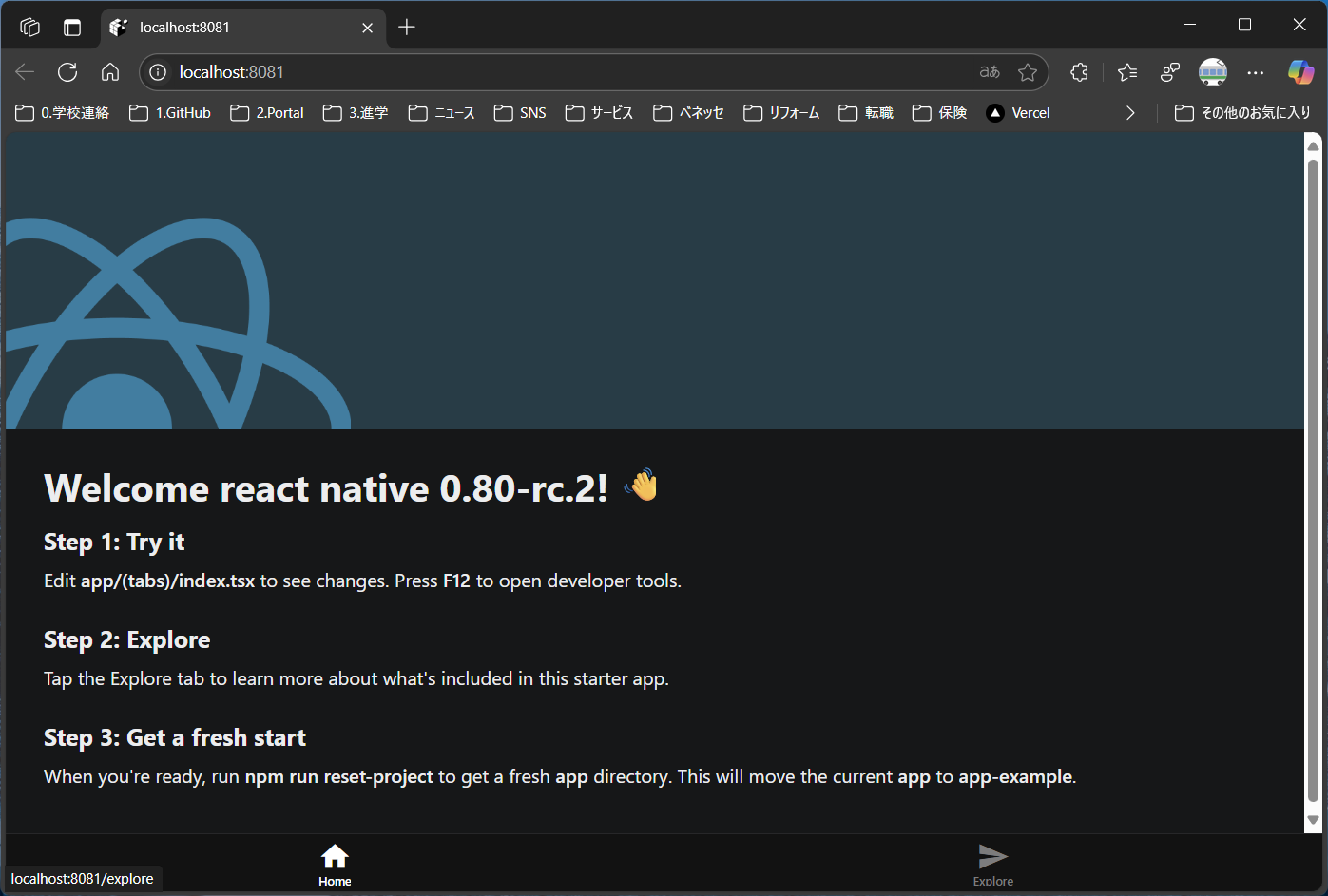Screen dimensions: 1328x896
Task: Open the Vercel bookmark
Action: 1018,113
